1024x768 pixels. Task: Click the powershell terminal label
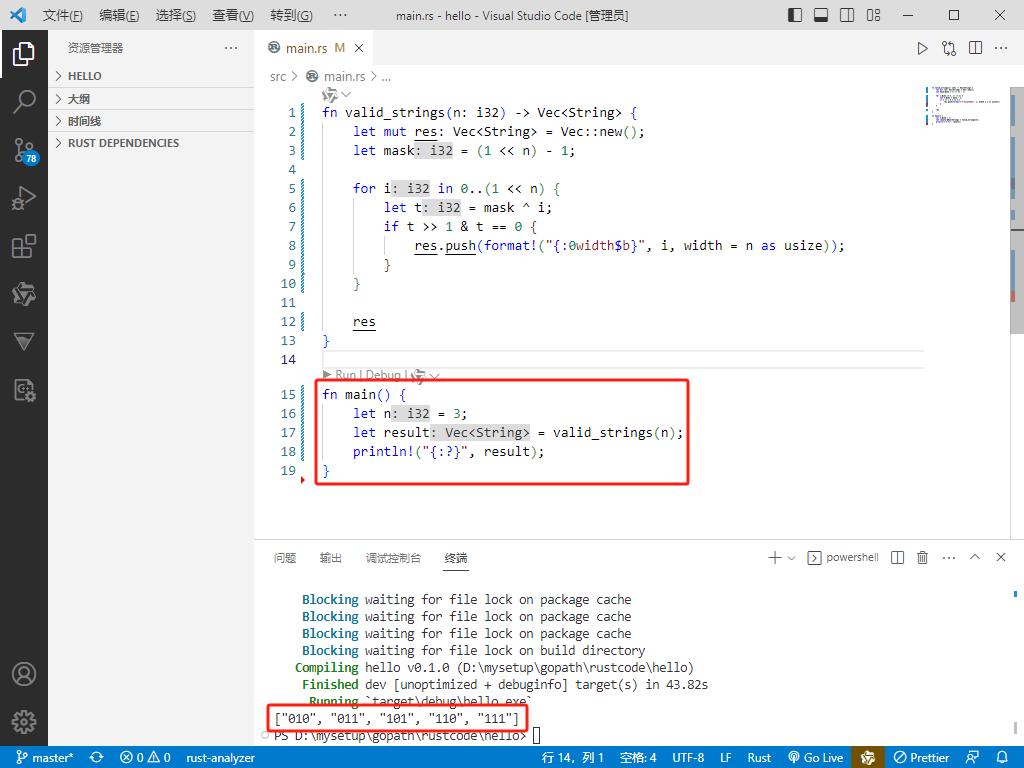click(x=843, y=558)
